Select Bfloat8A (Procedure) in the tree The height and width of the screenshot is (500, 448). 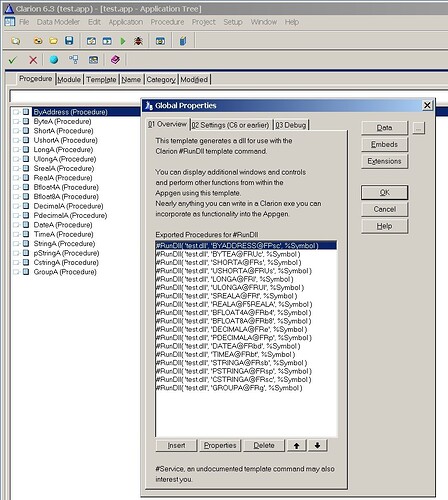click(66, 197)
